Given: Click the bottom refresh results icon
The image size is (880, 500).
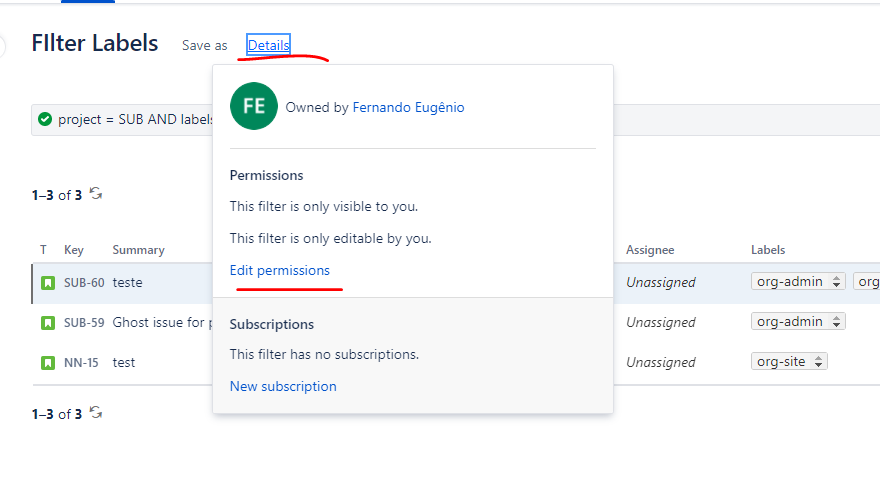Looking at the screenshot, I should (96, 412).
